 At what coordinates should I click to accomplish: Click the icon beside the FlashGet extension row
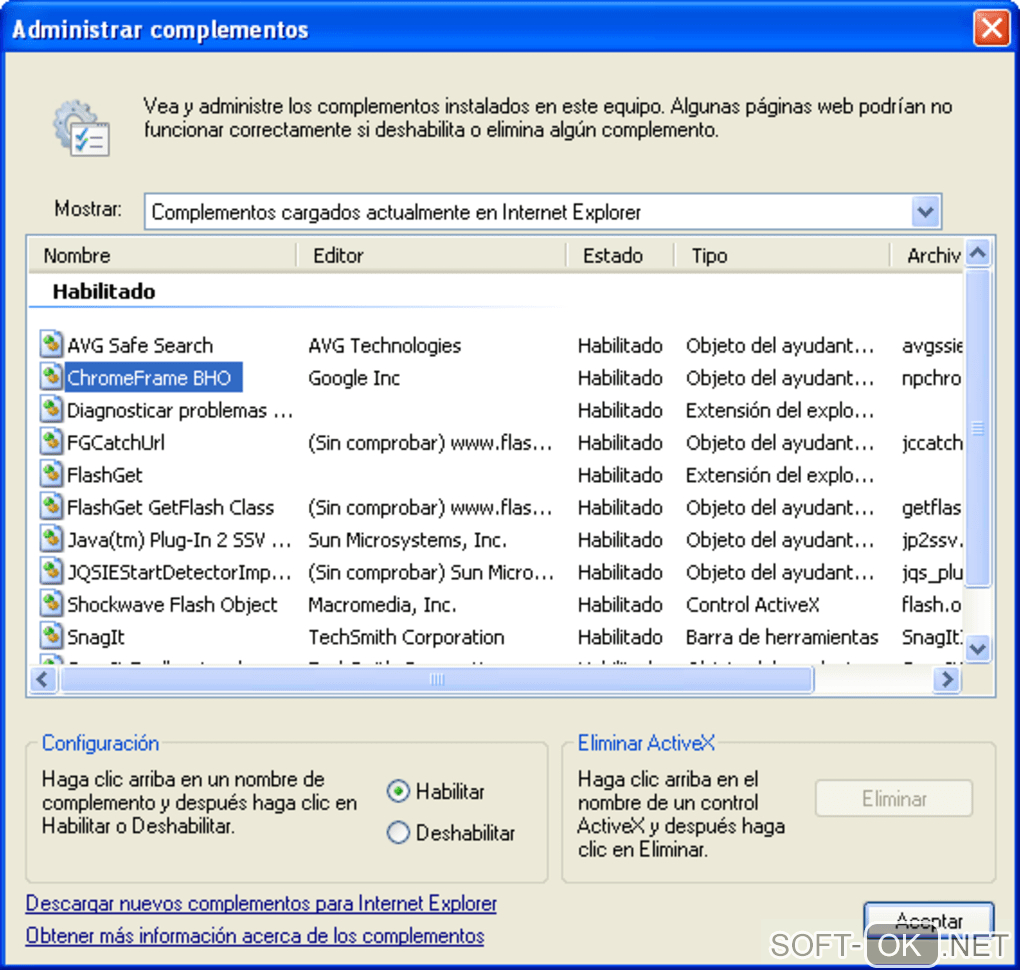51,475
